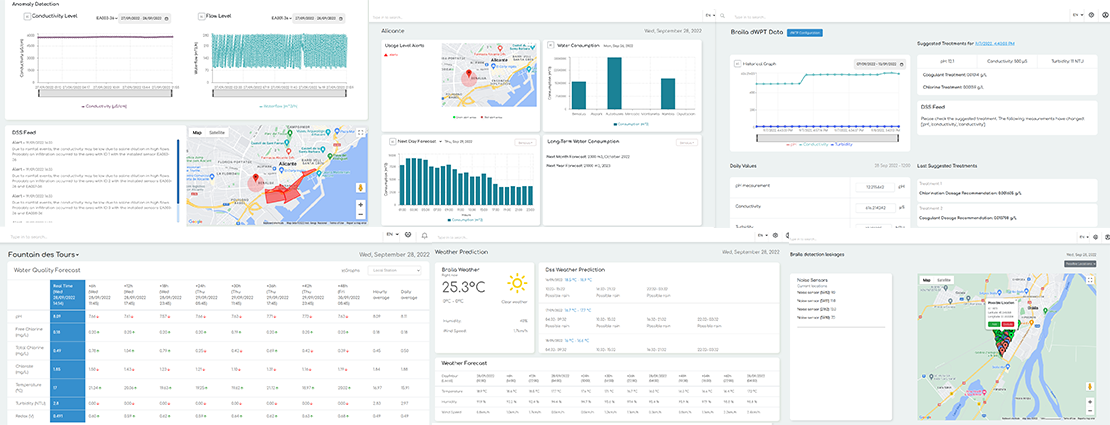Switch DSS Feed map to Satellite
The image size is (1110, 425).
click(x=217, y=132)
